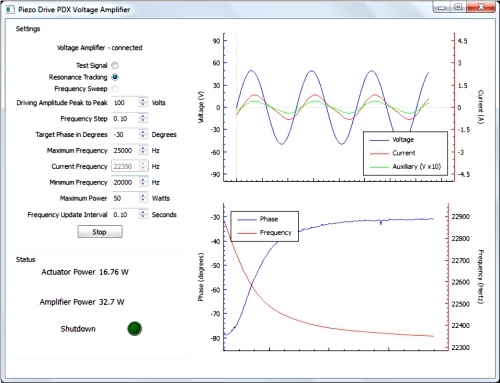This screenshot has width=500, height=383.
Task: Click the Current entry in waveform legend
Action: click(x=393, y=153)
